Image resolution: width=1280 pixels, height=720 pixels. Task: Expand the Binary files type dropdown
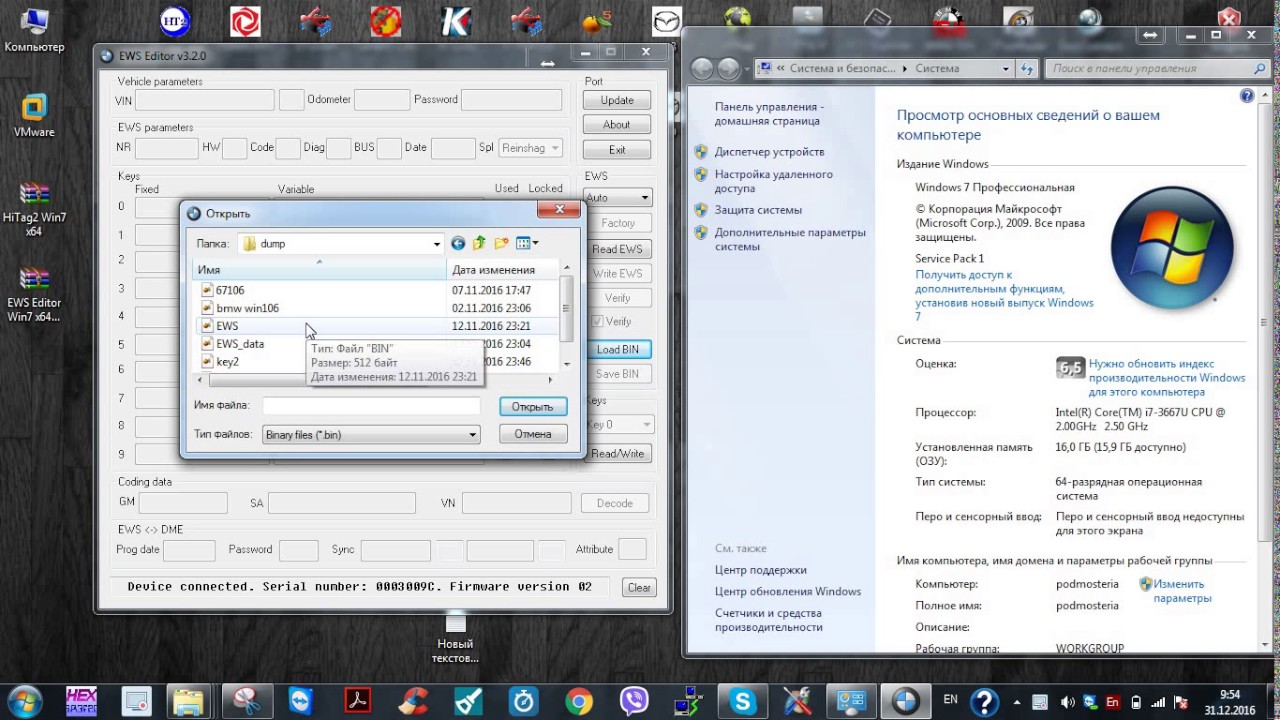pyautogui.click(x=473, y=435)
